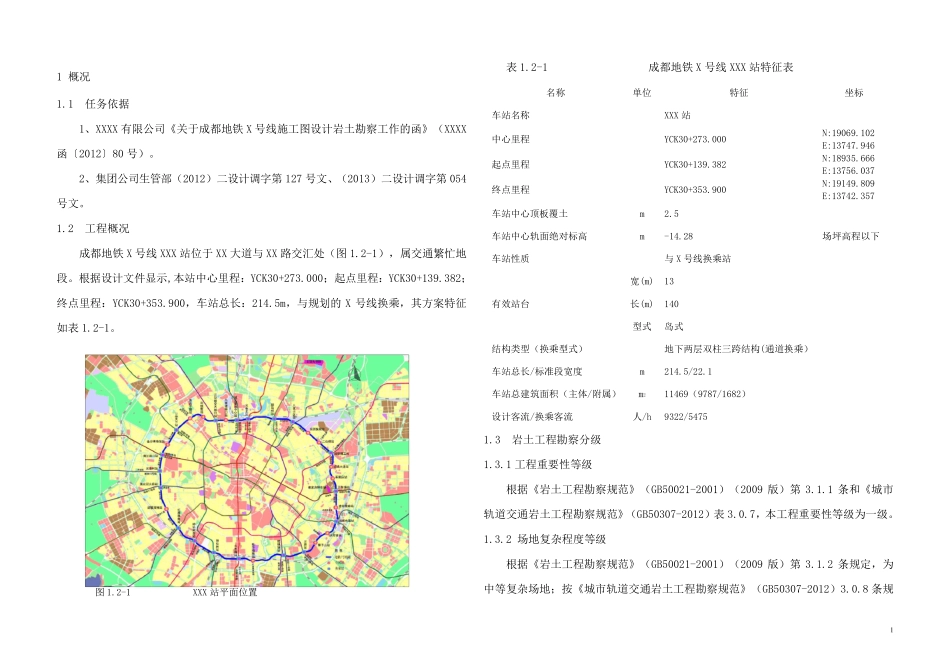The width and height of the screenshot is (950, 672).
Task: Click the heading "1.3.2 场地复杂程度等级"
Action: click(x=545, y=539)
